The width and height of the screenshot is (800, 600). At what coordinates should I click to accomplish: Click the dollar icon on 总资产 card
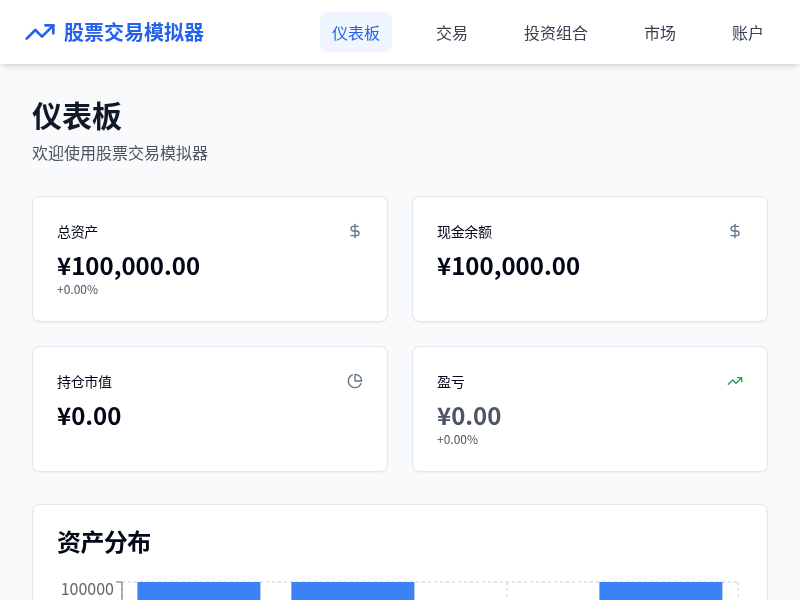pos(355,231)
